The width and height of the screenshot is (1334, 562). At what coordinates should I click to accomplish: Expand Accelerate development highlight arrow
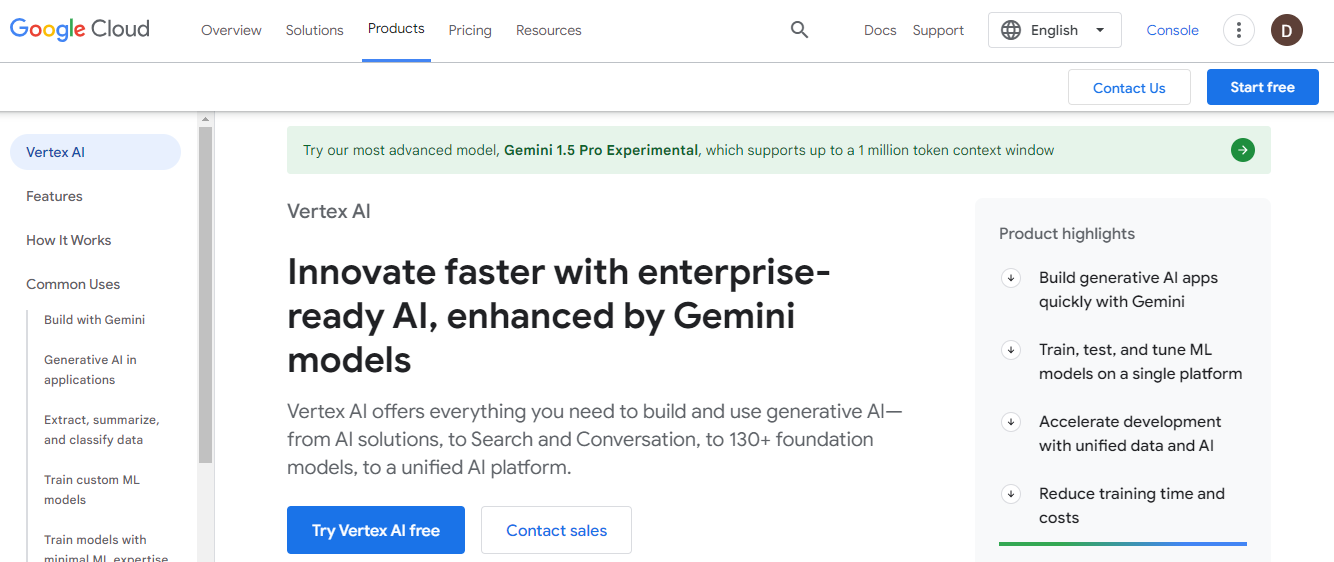1011,422
